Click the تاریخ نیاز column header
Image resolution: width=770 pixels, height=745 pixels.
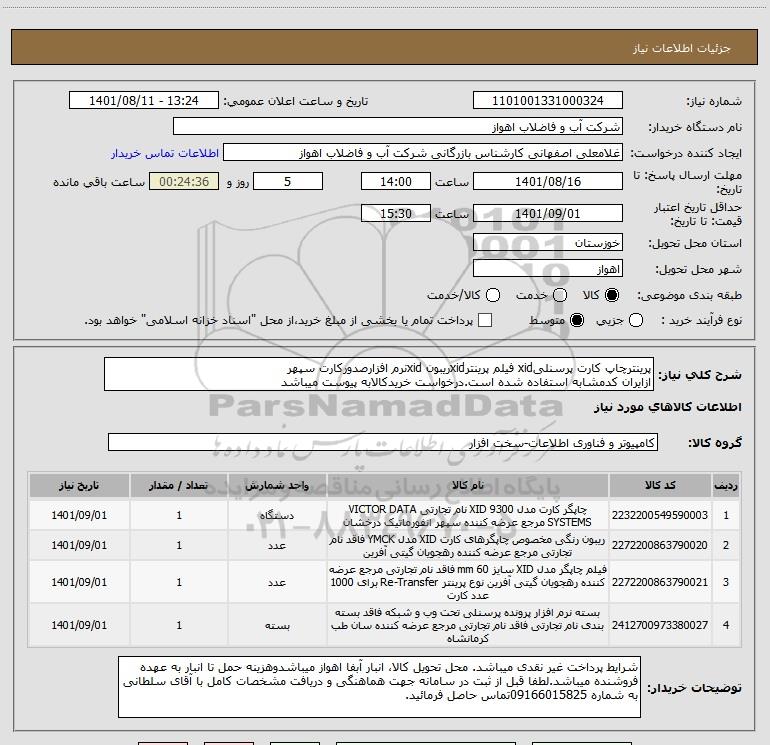tap(79, 485)
